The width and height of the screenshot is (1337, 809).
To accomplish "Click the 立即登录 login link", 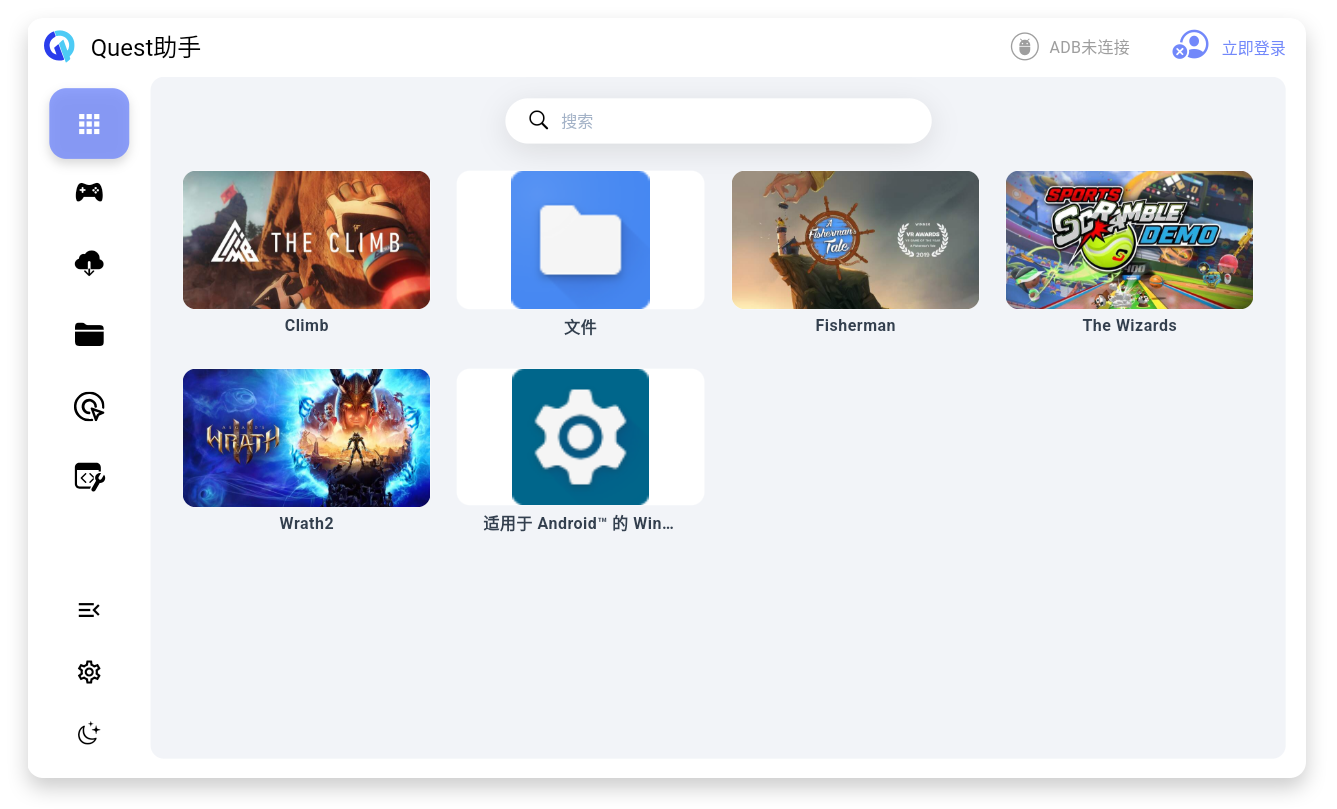I will pos(1253,48).
